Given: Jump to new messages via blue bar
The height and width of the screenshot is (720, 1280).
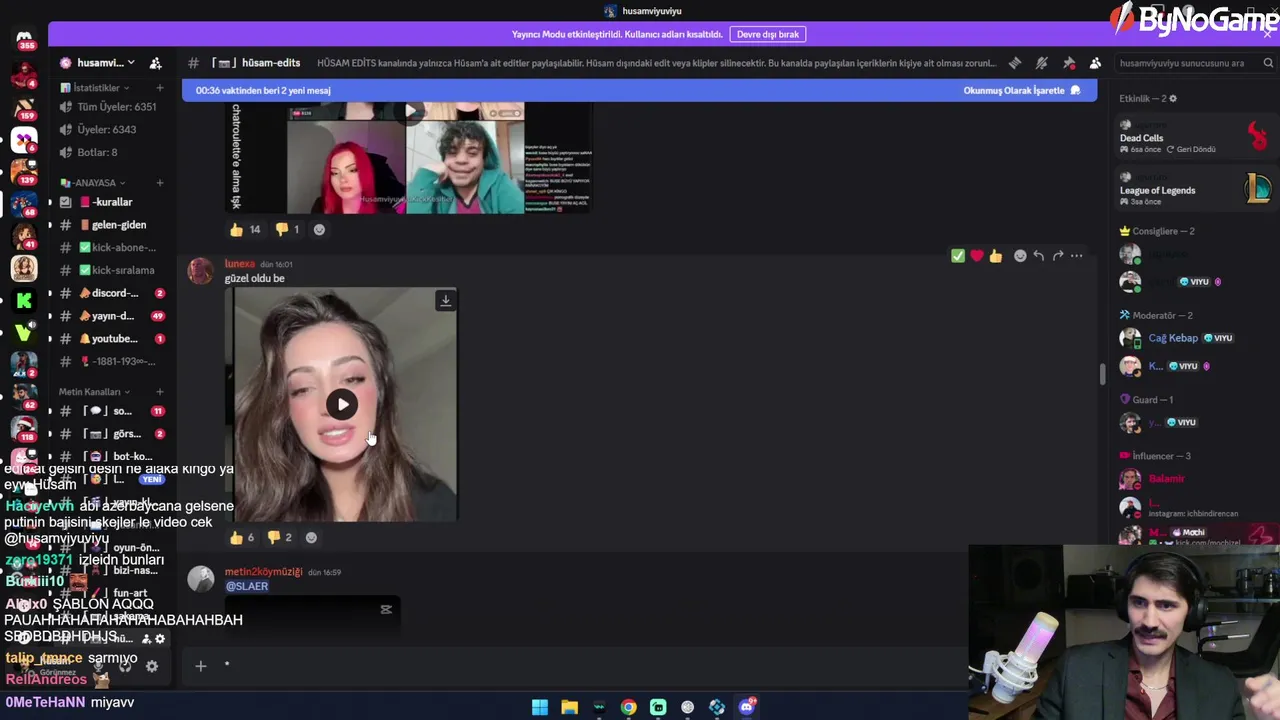Looking at the screenshot, I should coord(263,90).
